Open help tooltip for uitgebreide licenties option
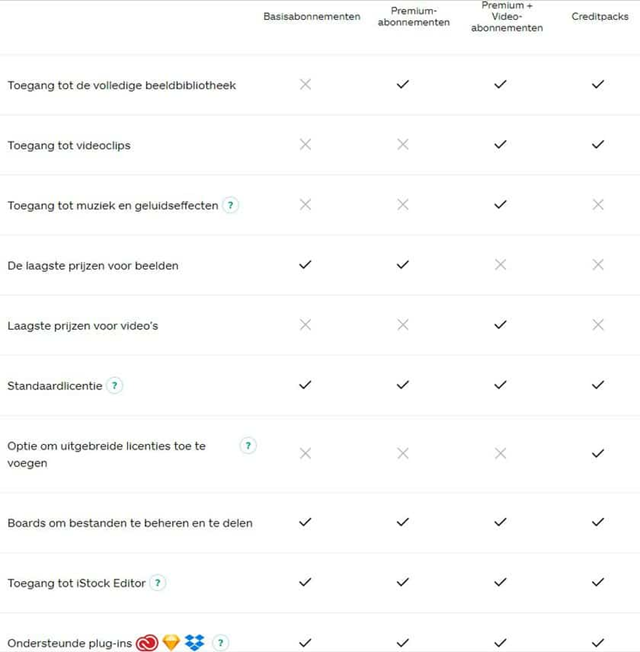The width and height of the screenshot is (640, 652). 249,446
